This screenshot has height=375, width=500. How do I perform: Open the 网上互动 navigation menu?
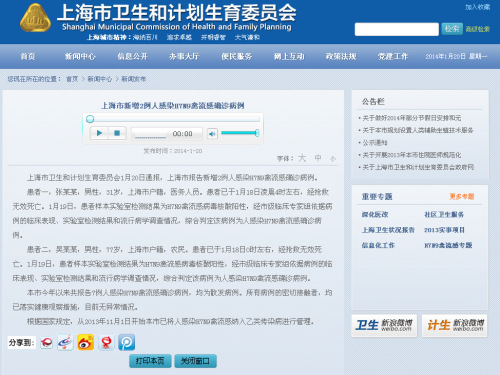coord(289,56)
